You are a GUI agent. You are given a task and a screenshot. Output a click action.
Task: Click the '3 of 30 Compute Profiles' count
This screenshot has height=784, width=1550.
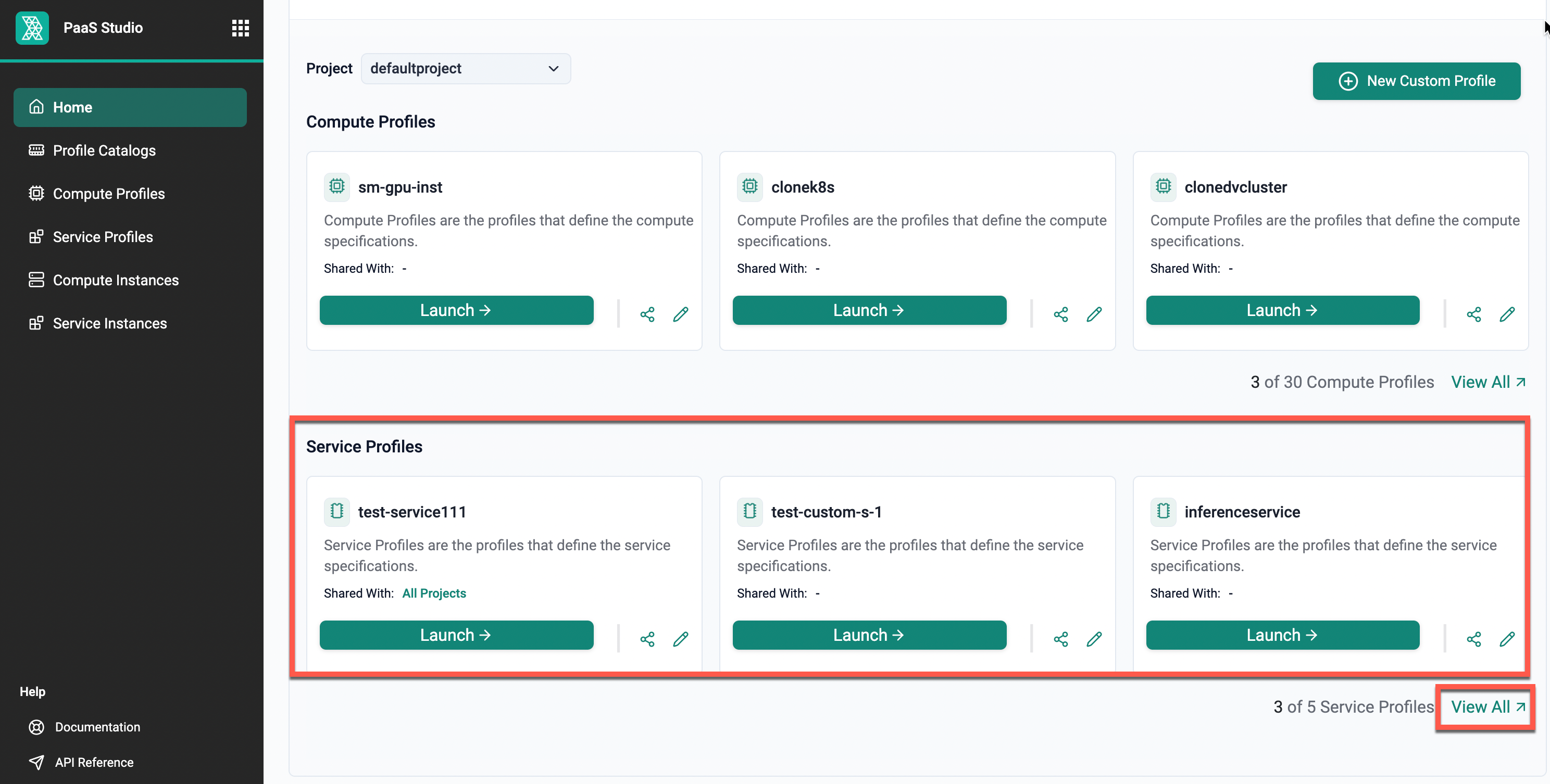click(x=1342, y=382)
